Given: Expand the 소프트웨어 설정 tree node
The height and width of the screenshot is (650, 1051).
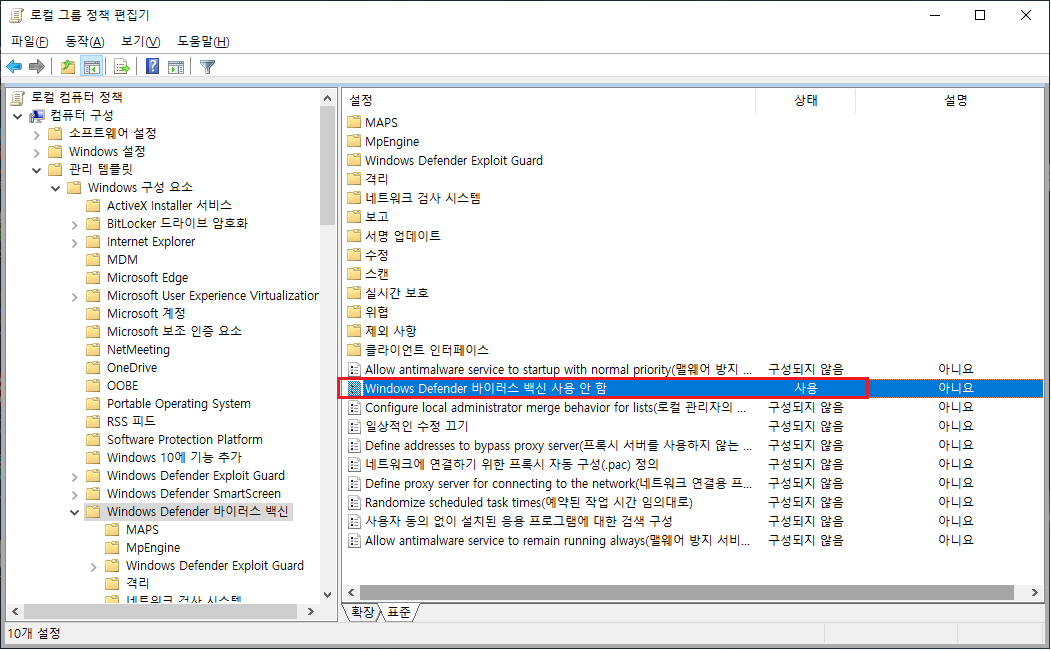Looking at the screenshot, I should click(x=36, y=134).
